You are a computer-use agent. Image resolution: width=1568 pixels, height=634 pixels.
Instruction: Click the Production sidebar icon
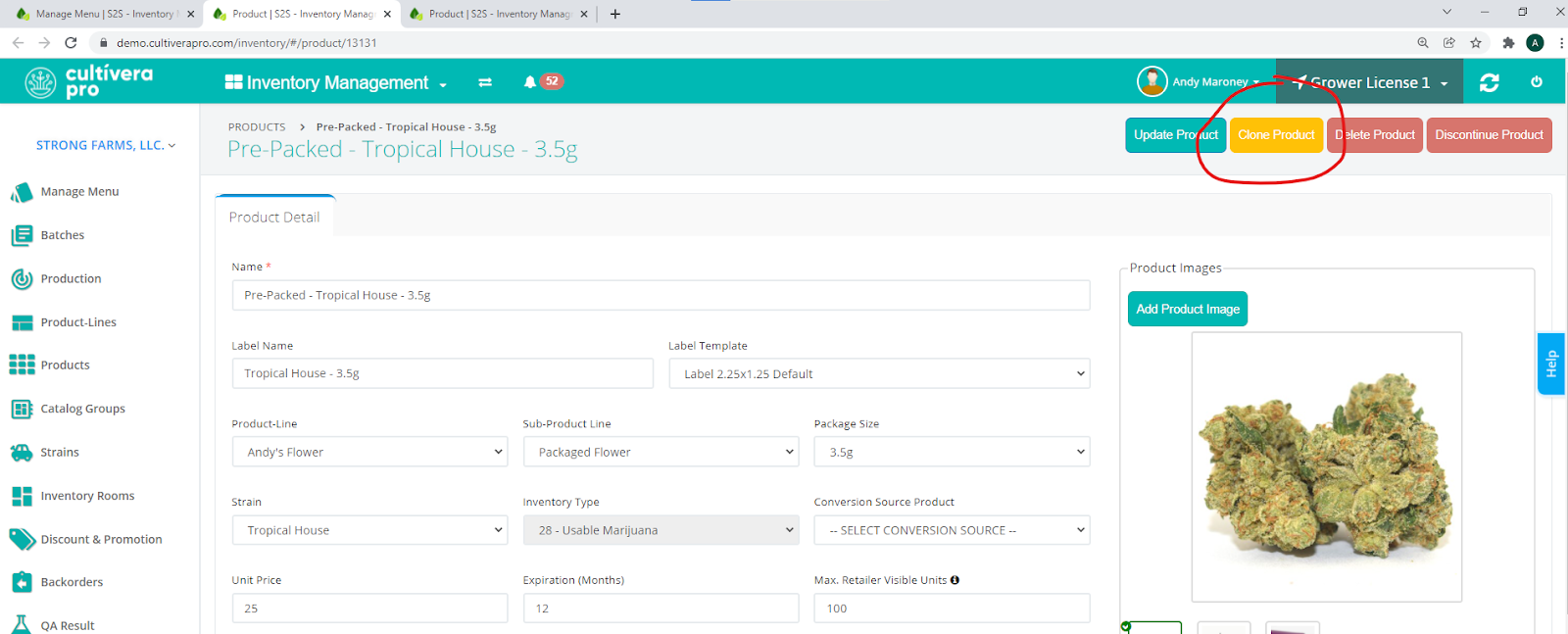click(x=22, y=279)
